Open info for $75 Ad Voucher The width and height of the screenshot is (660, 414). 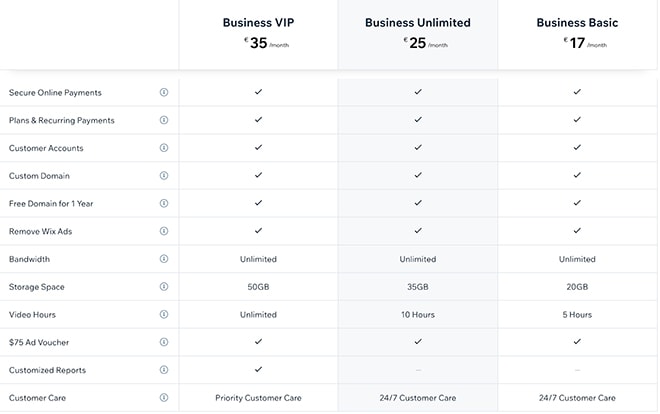tap(164, 342)
